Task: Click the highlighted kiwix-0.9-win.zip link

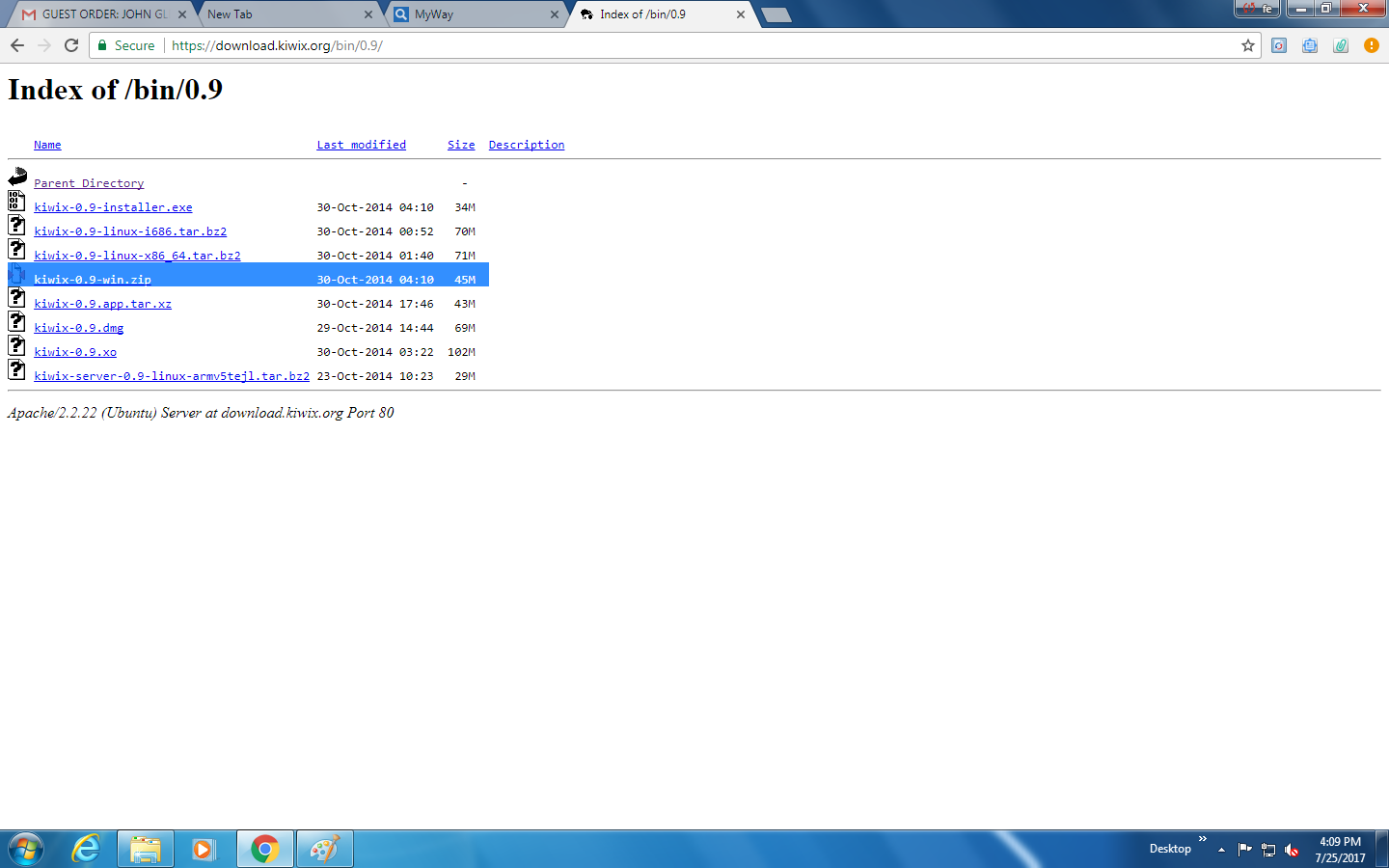Action: 93,280
